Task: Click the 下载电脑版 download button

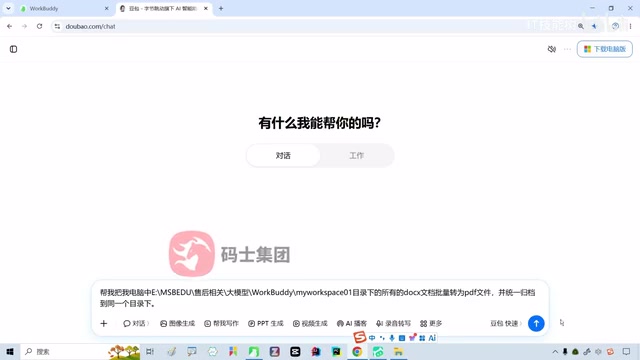Action: point(604,49)
